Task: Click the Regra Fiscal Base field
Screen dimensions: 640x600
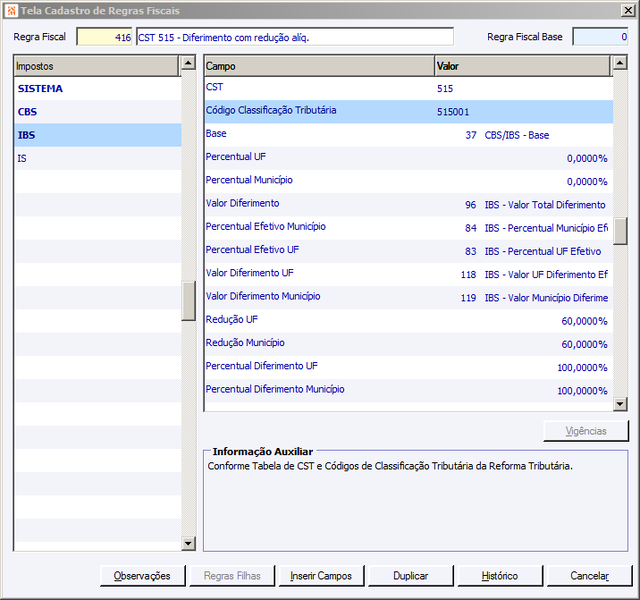Action: pyautogui.click(x=600, y=37)
